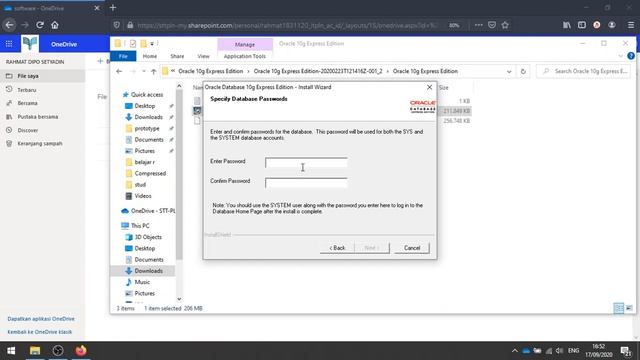
Task: Click the navigation pane scroll down arrow
Action: (179, 299)
